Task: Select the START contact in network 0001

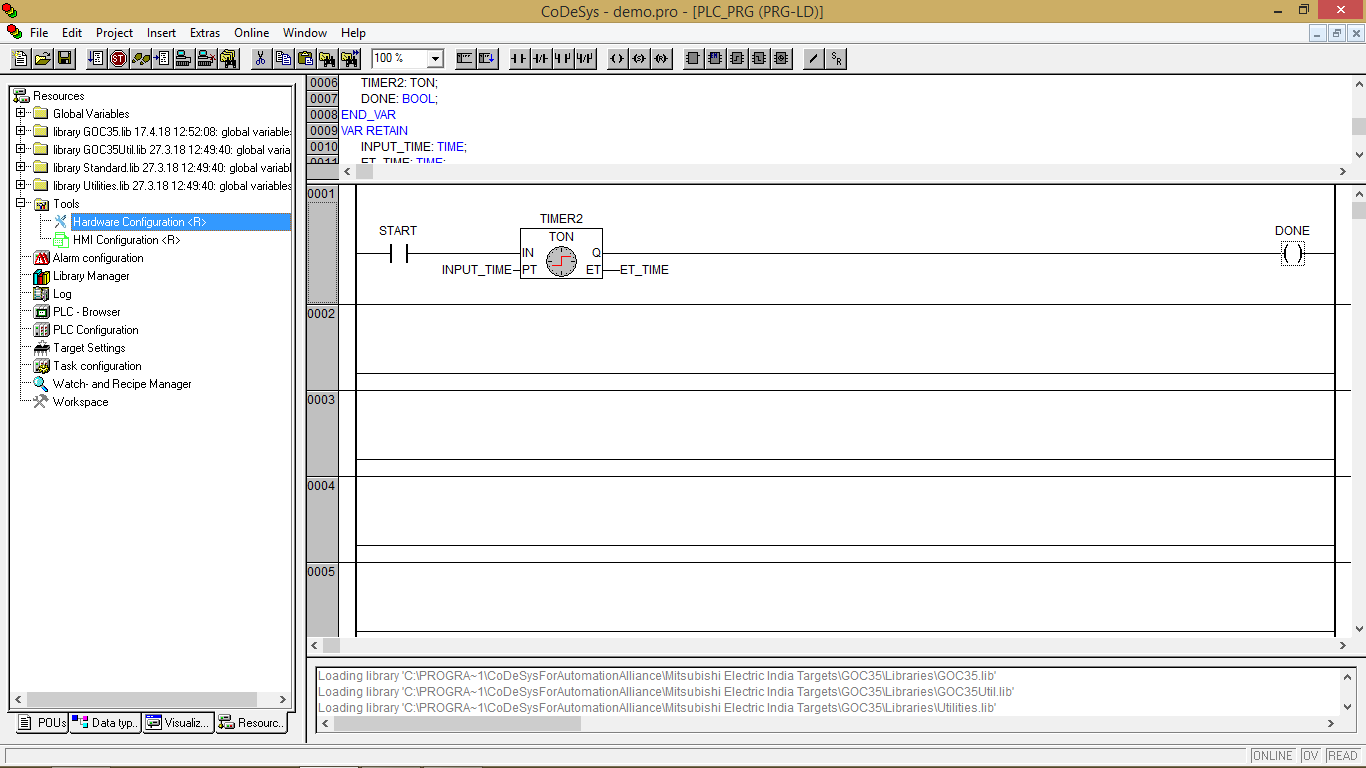Action: point(398,254)
